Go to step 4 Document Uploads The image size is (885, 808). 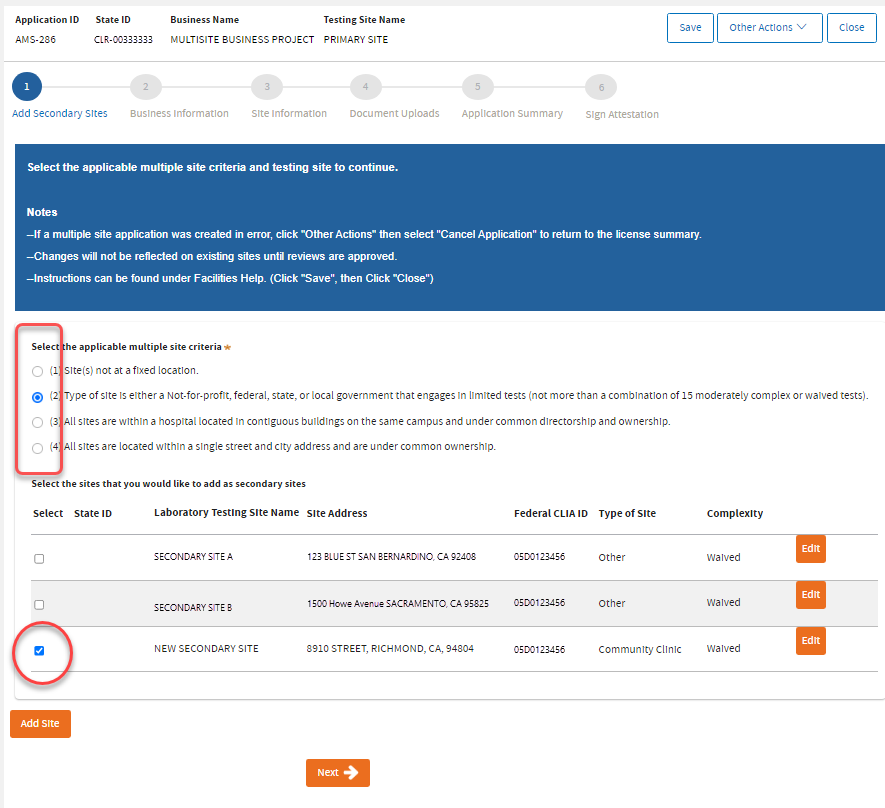coord(365,87)
